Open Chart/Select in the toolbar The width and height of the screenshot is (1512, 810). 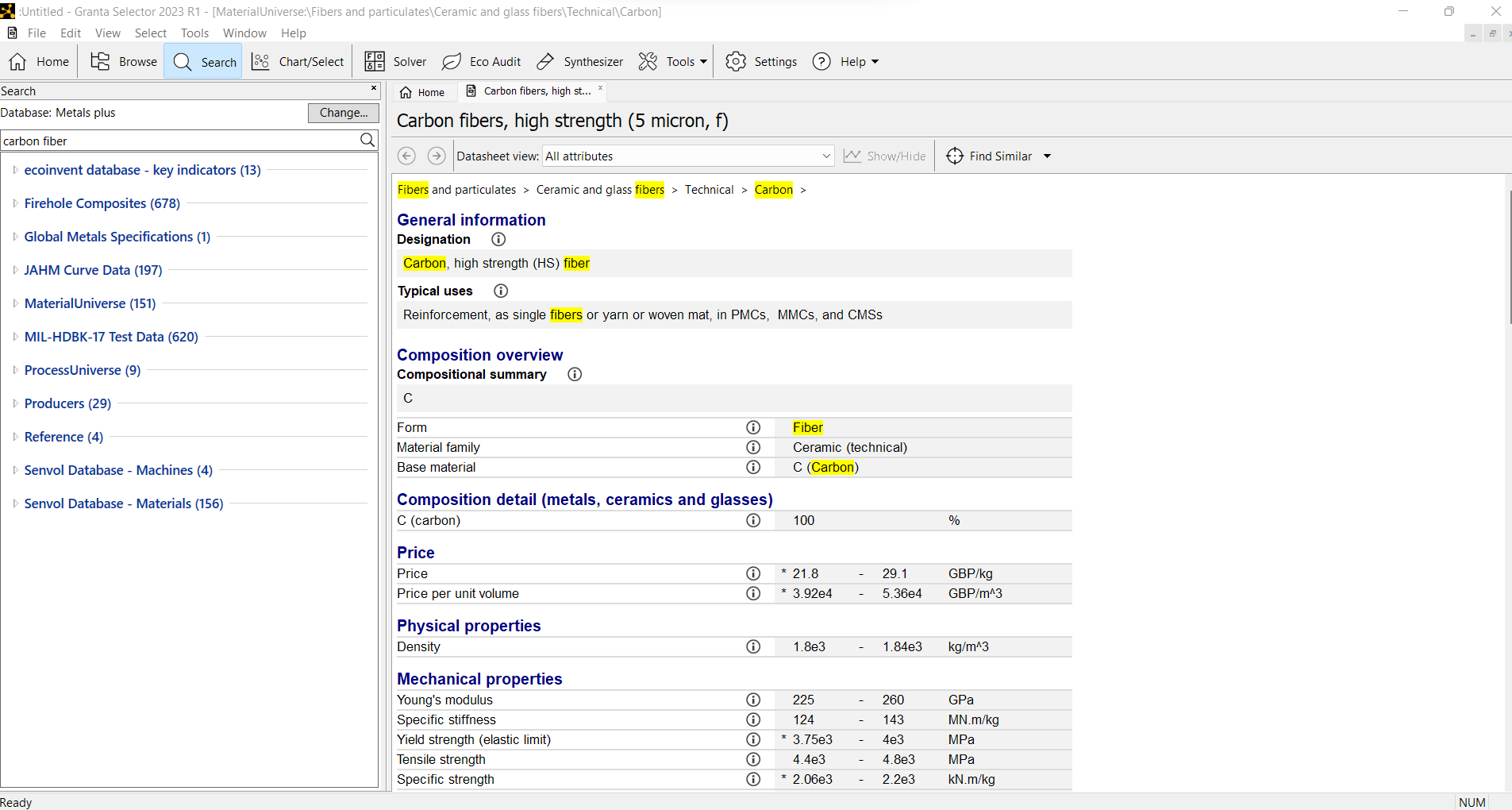click(298, 62)
